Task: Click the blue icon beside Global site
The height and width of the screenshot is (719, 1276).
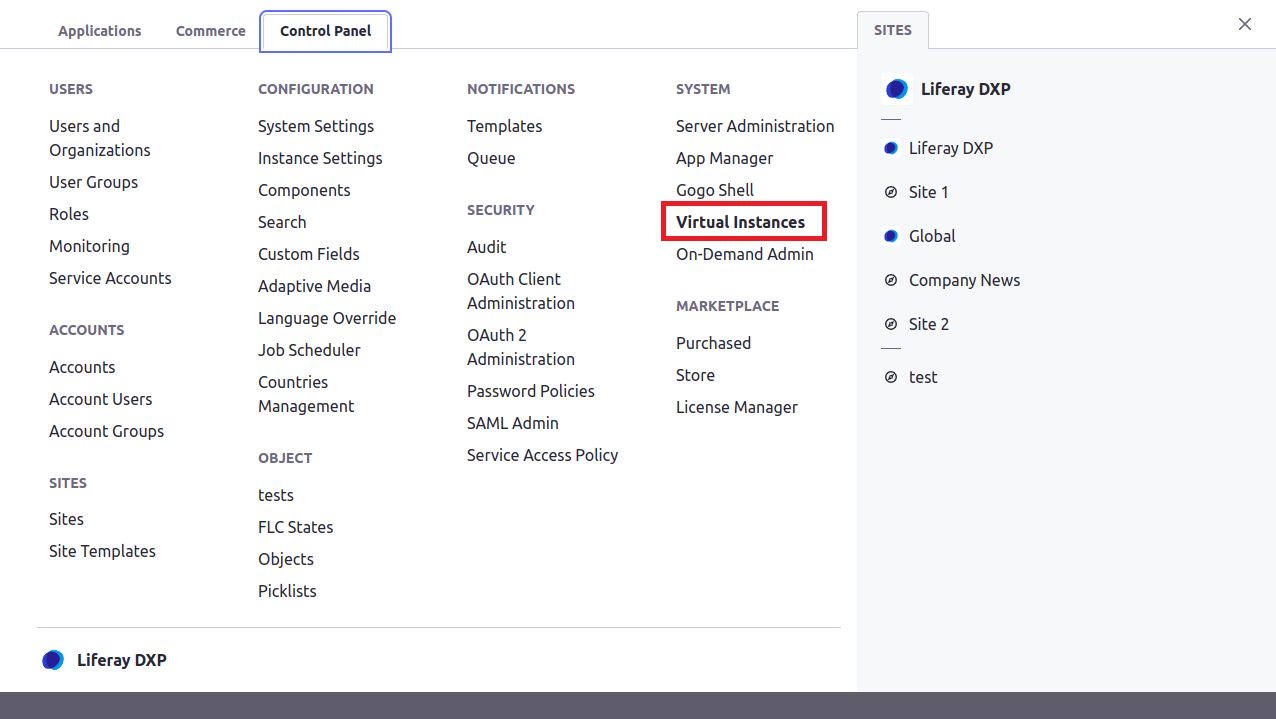Action: [891, 236]
